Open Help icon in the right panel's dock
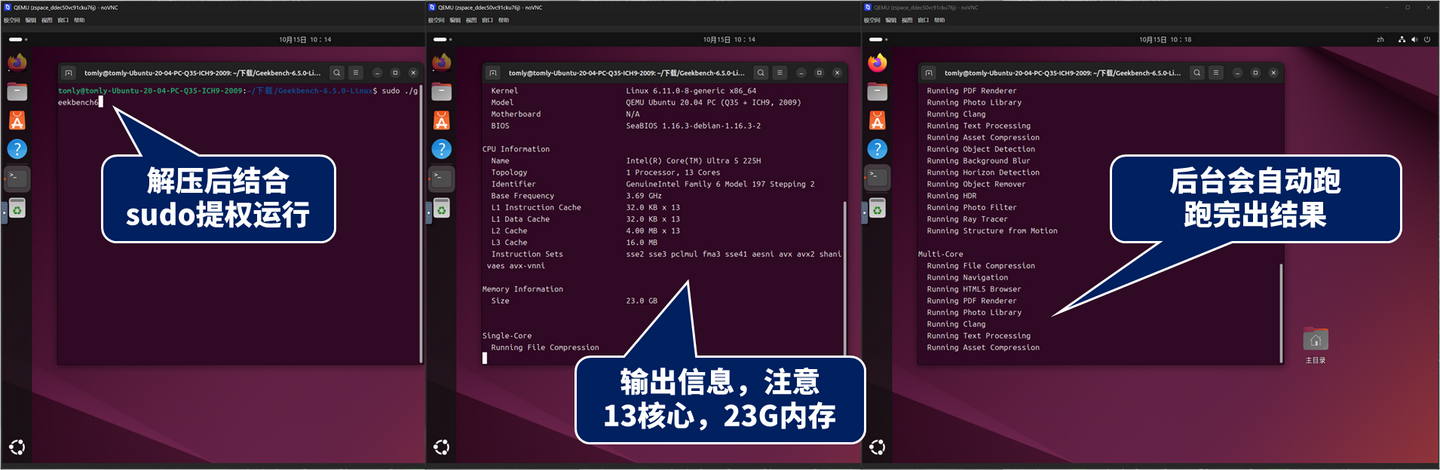 click(877, 150)
